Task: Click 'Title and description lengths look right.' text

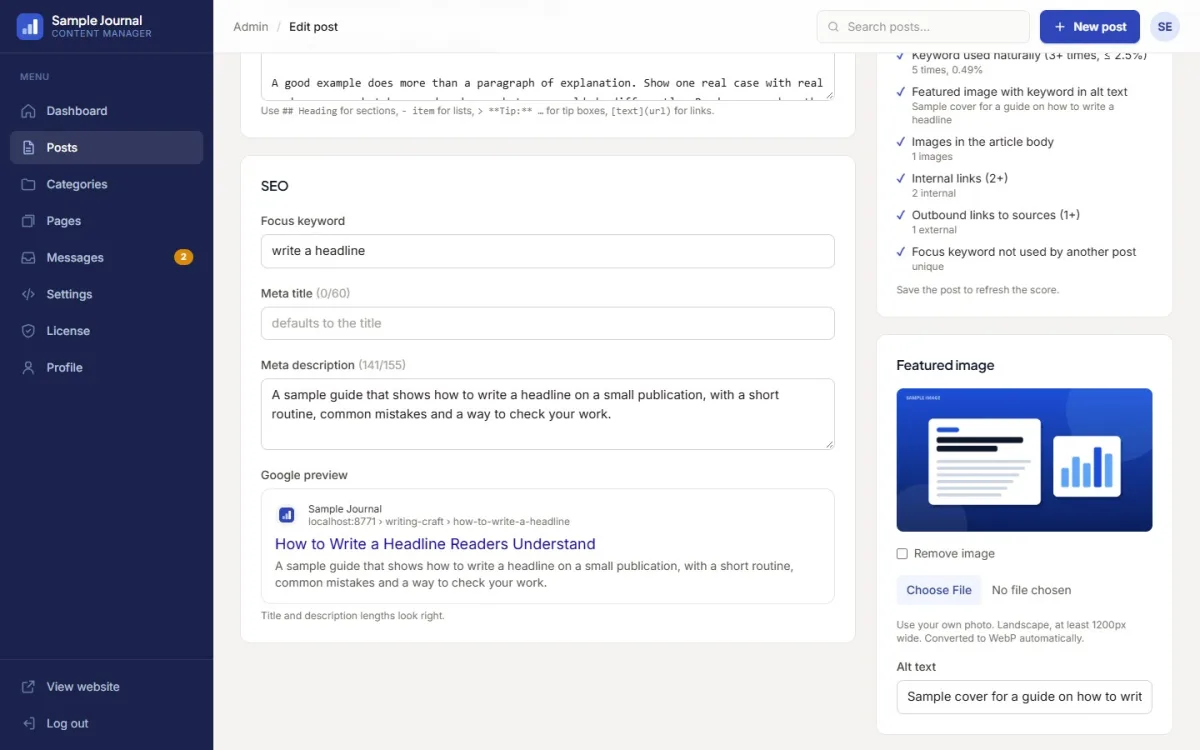Action: [x=353, y=616]
